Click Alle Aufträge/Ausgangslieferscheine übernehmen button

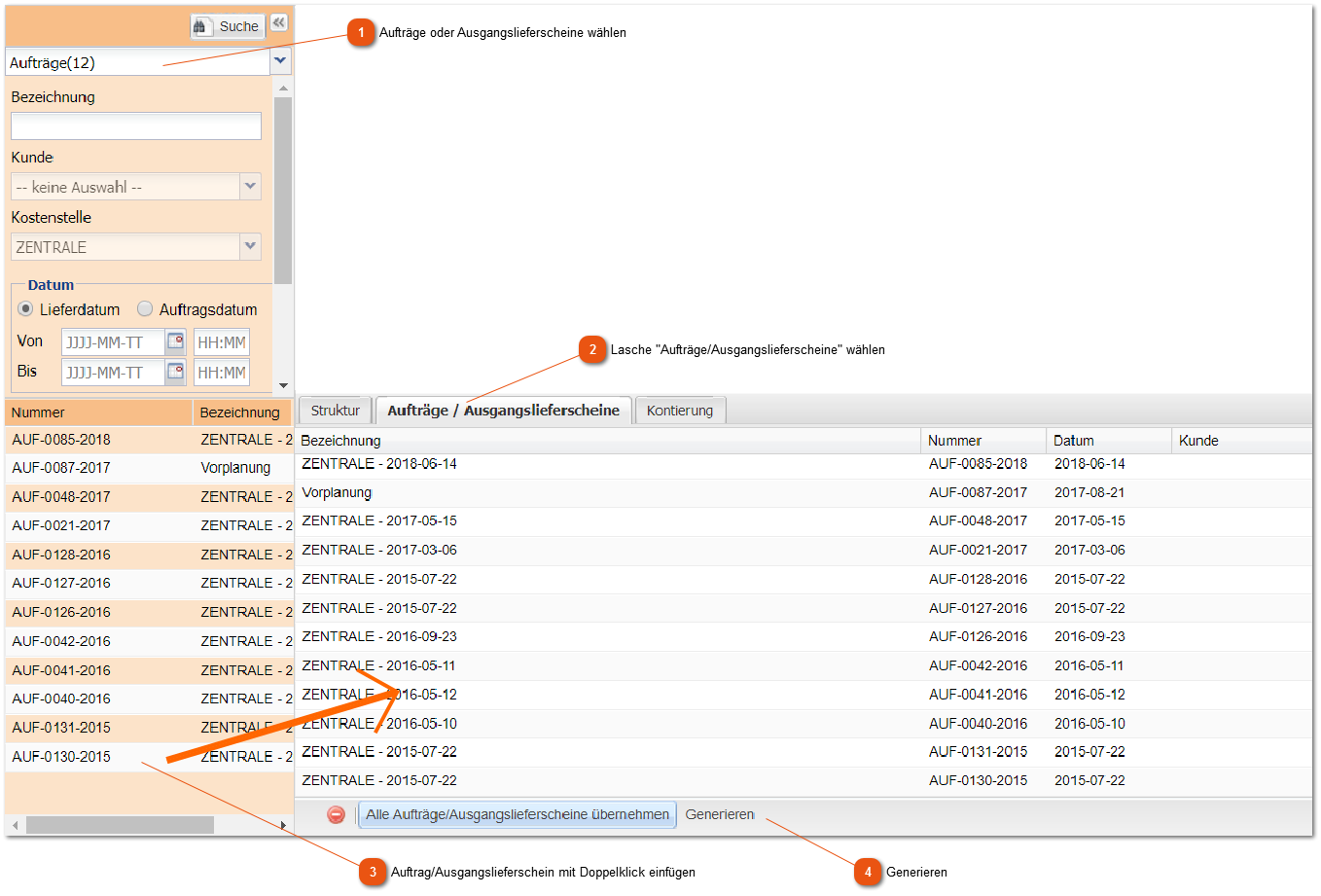click(x=518, y=814)
